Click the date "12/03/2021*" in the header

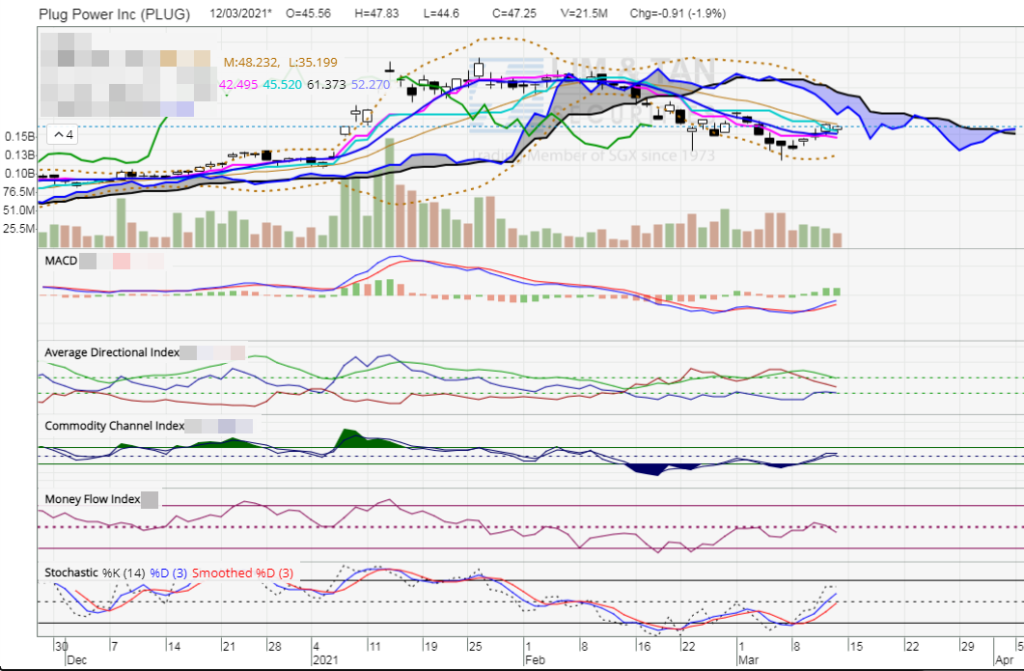point(240,13)
